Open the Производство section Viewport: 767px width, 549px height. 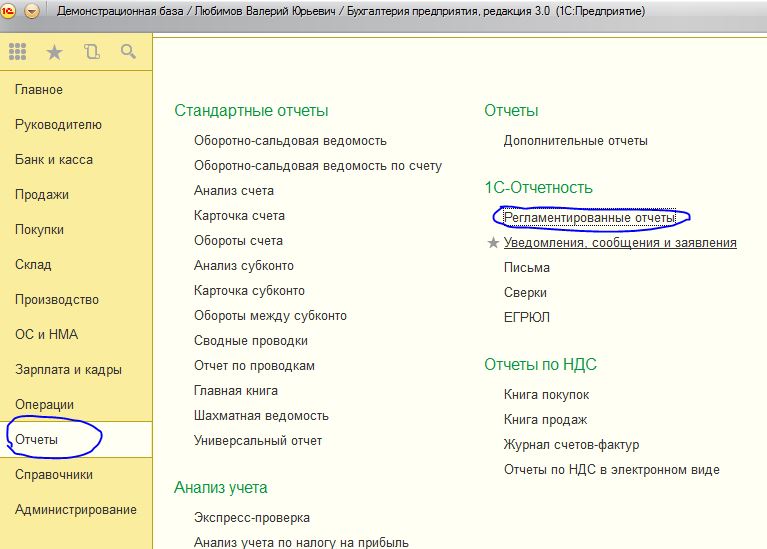(57, 299)
